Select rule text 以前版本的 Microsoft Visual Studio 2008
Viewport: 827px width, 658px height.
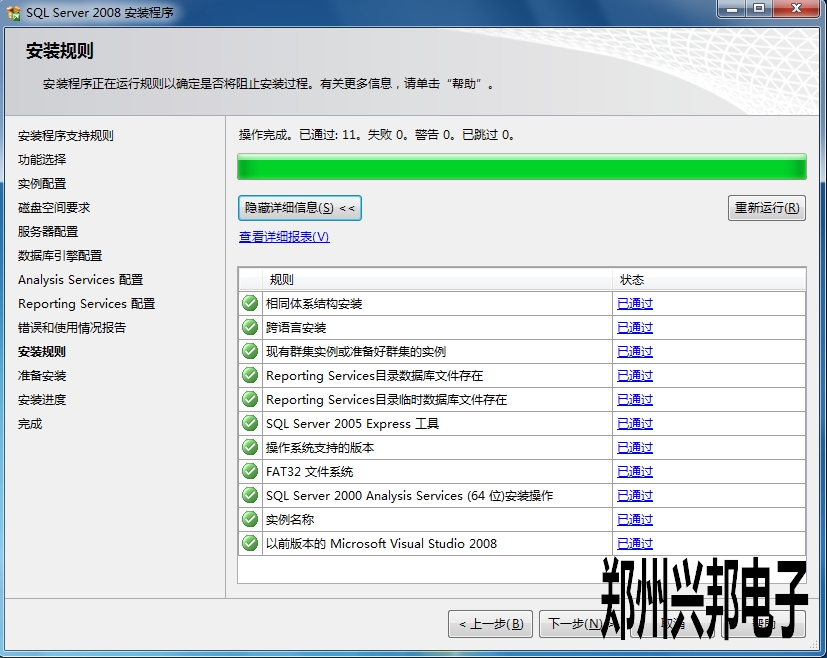pos(381,544)
